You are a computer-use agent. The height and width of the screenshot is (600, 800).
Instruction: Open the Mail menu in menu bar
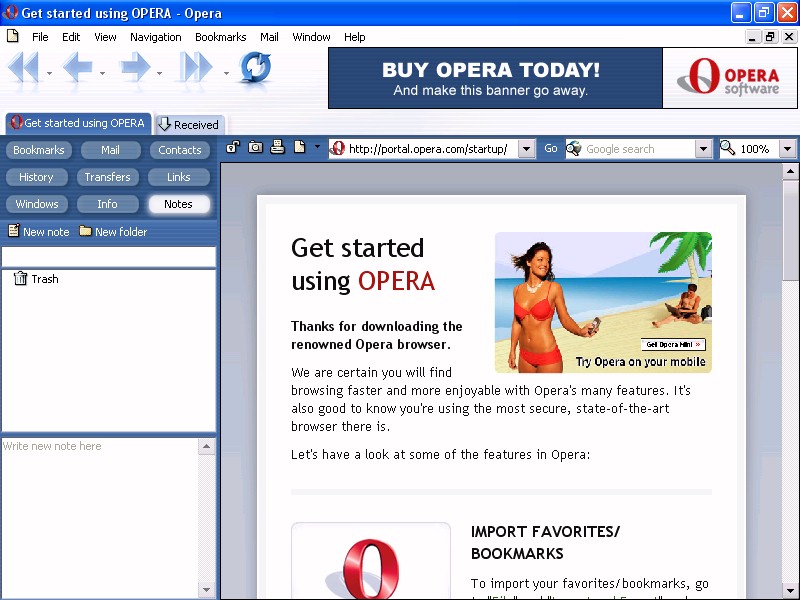coord(269,37)
